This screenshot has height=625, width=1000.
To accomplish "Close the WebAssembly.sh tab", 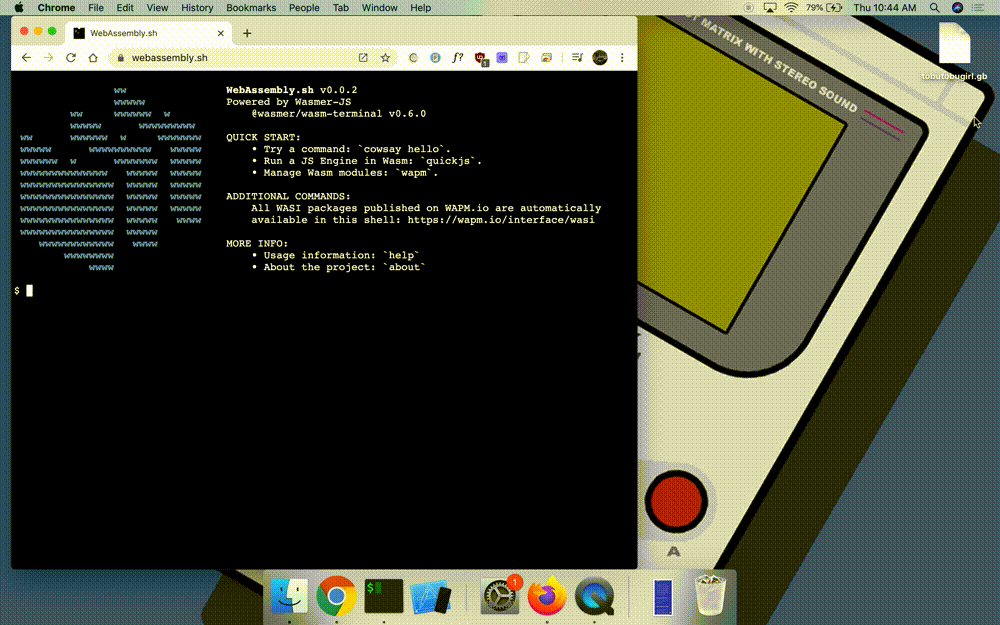I will coord(221,33).
